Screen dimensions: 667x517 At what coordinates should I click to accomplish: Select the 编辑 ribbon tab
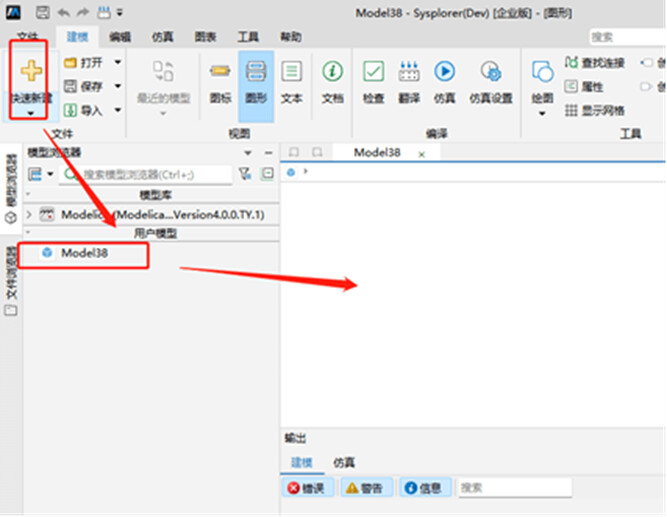pos(120,37)
